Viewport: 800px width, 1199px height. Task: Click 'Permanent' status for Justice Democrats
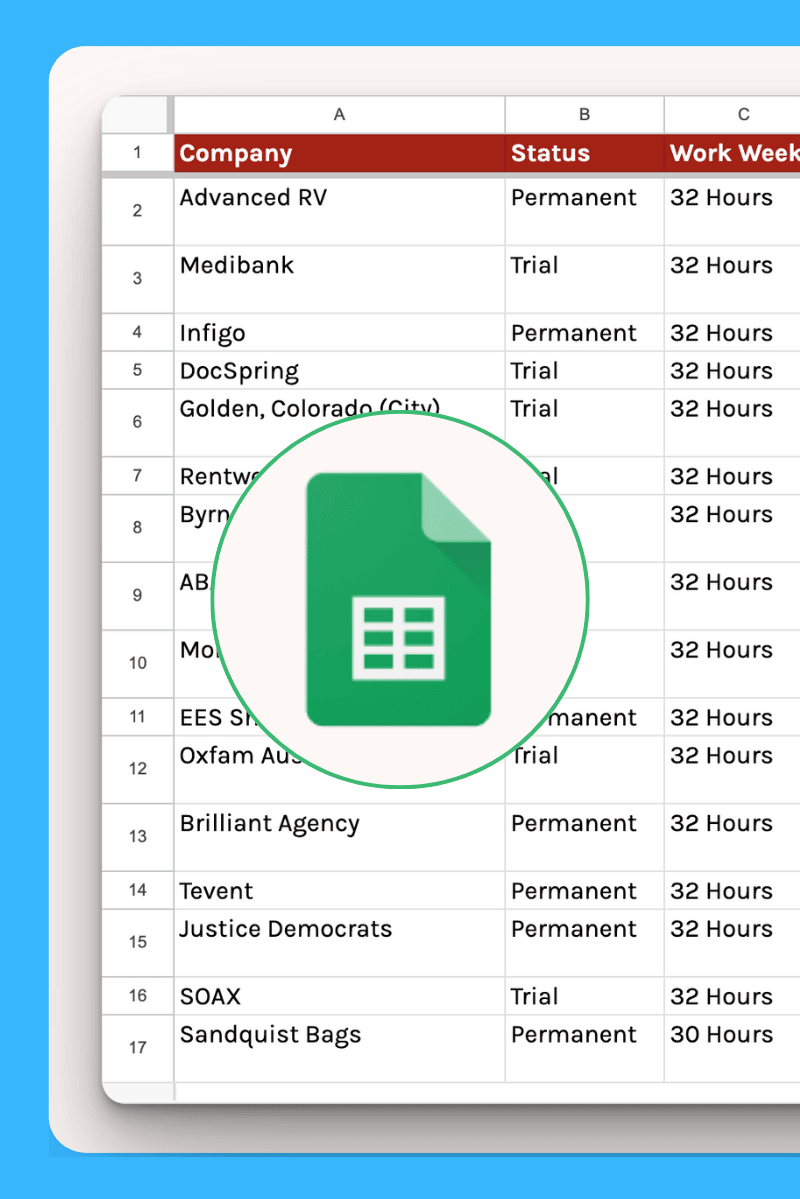pyautogui.click(x=584, y=942)
